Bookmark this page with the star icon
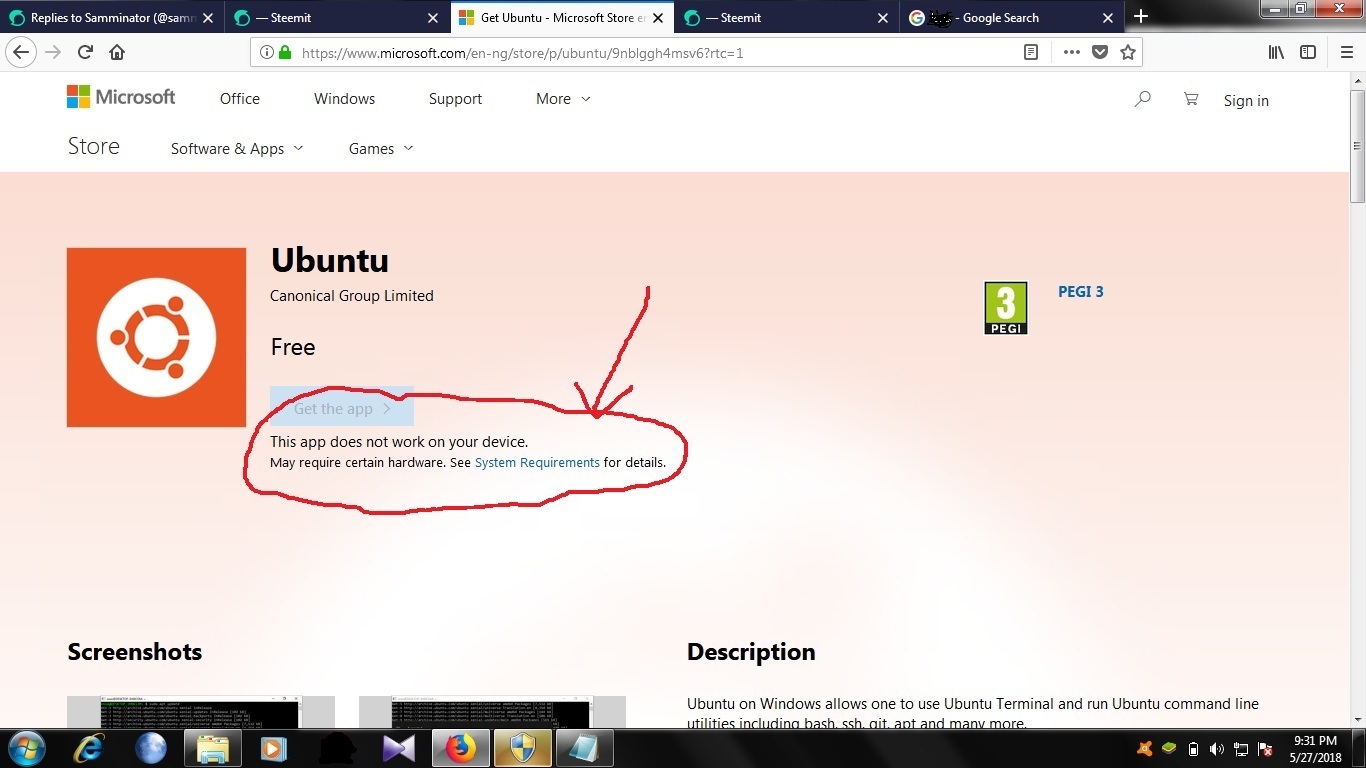The height and width of the screenshot is (768, 1366). 1128,53
